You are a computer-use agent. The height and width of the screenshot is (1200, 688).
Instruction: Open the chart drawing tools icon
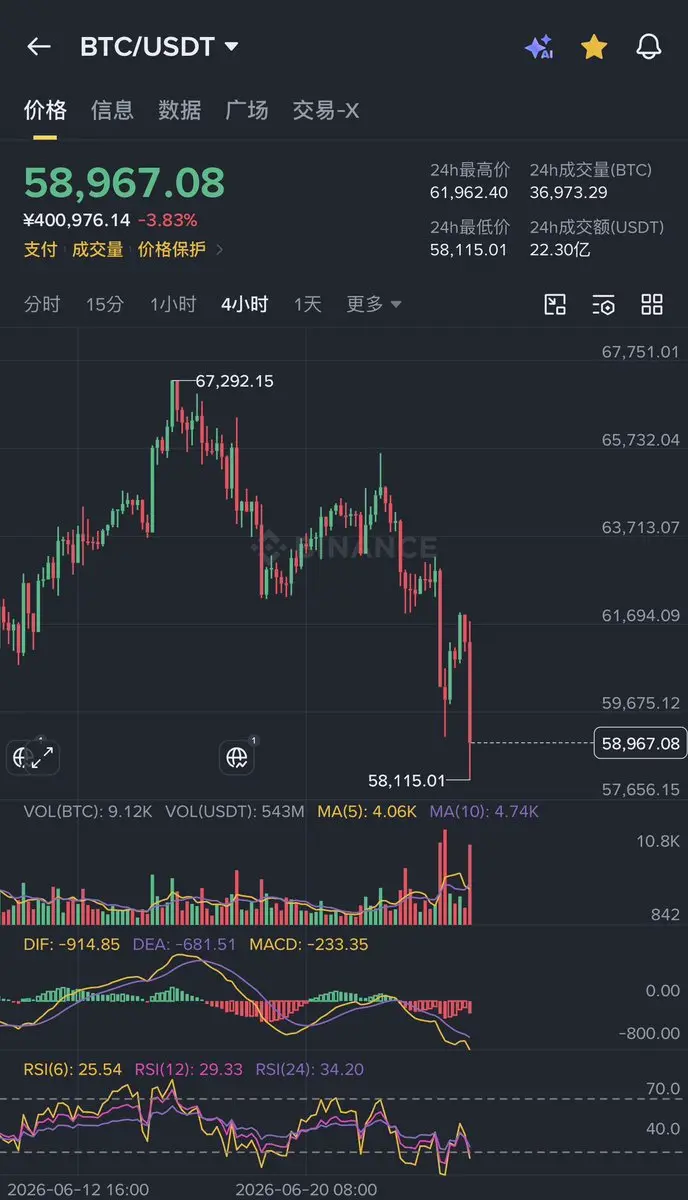(x=555, y=305)
